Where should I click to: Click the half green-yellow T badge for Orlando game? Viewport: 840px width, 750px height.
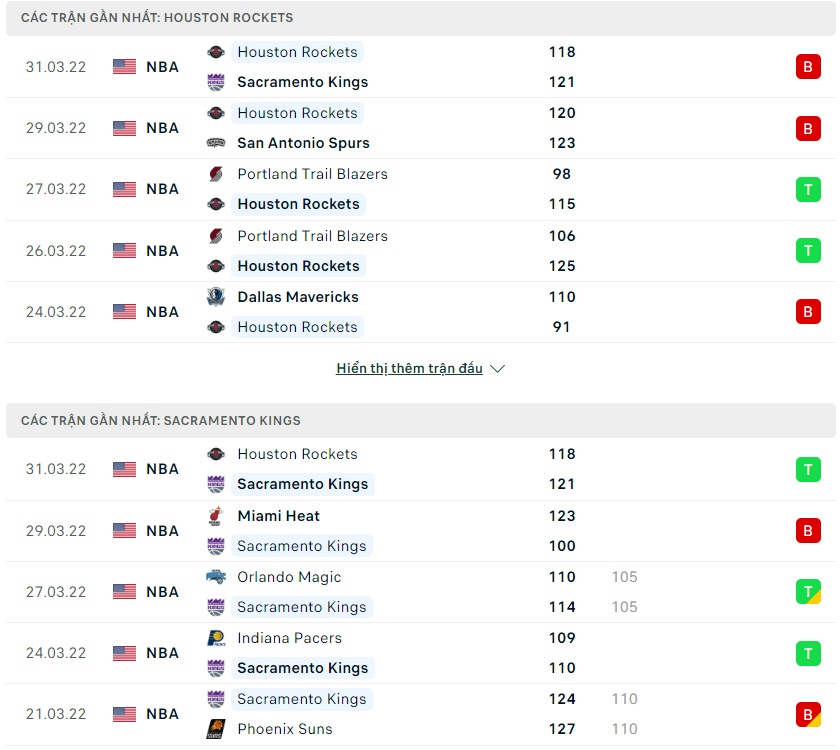pos(808,592)
